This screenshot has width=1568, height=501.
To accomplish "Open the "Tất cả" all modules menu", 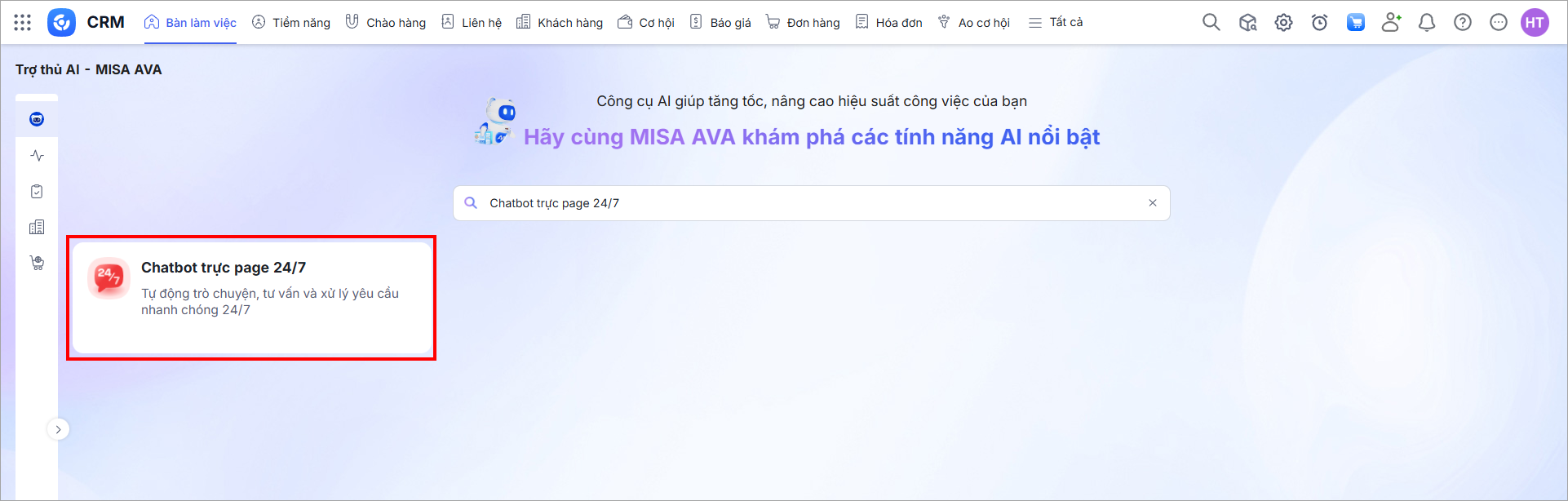I will (1056, 23).
